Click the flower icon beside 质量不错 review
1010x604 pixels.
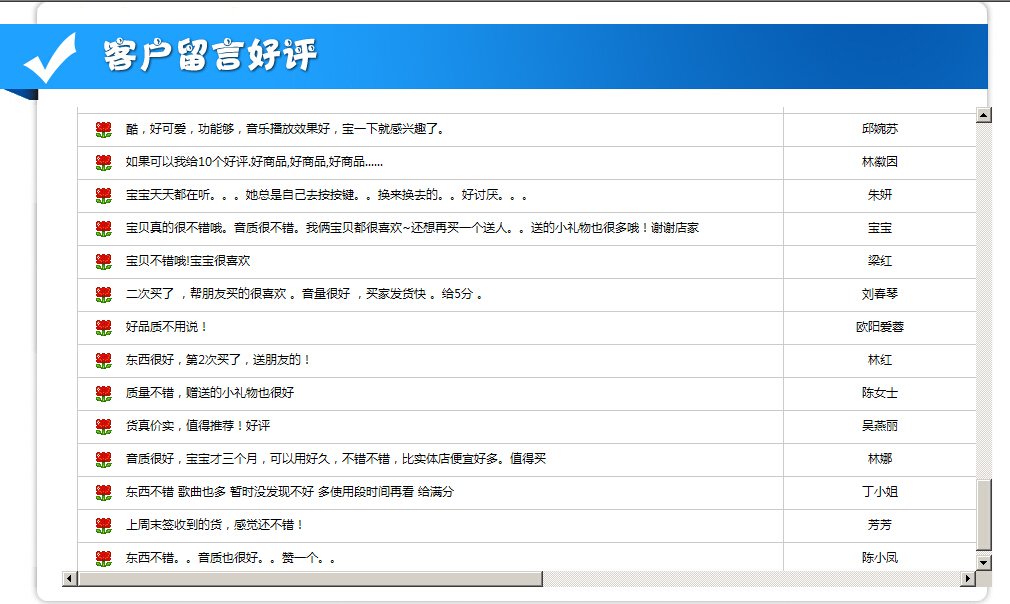pyautogui.click(x=103, y=393)
